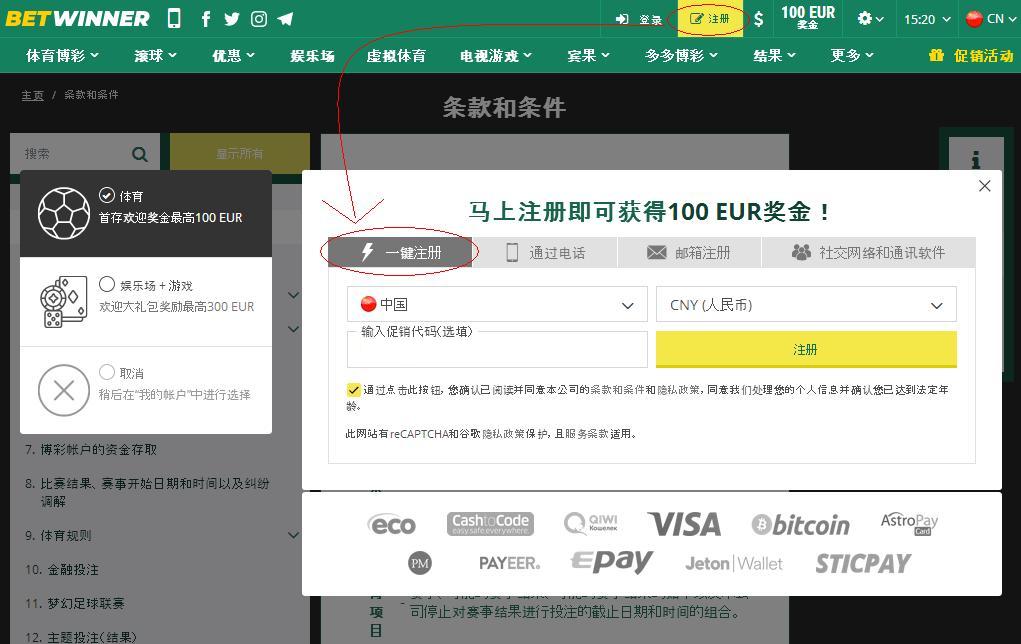The width and height of the screenshot is (1021, 644).
Task: Click the Epay payment logo
Action: click(x=611, y=561)
